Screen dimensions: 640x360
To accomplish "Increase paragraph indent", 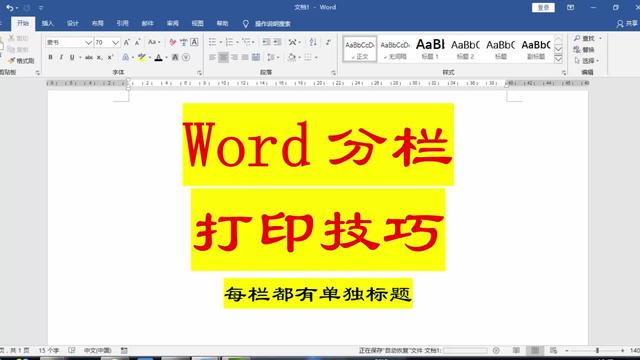I will click(277, 42).
